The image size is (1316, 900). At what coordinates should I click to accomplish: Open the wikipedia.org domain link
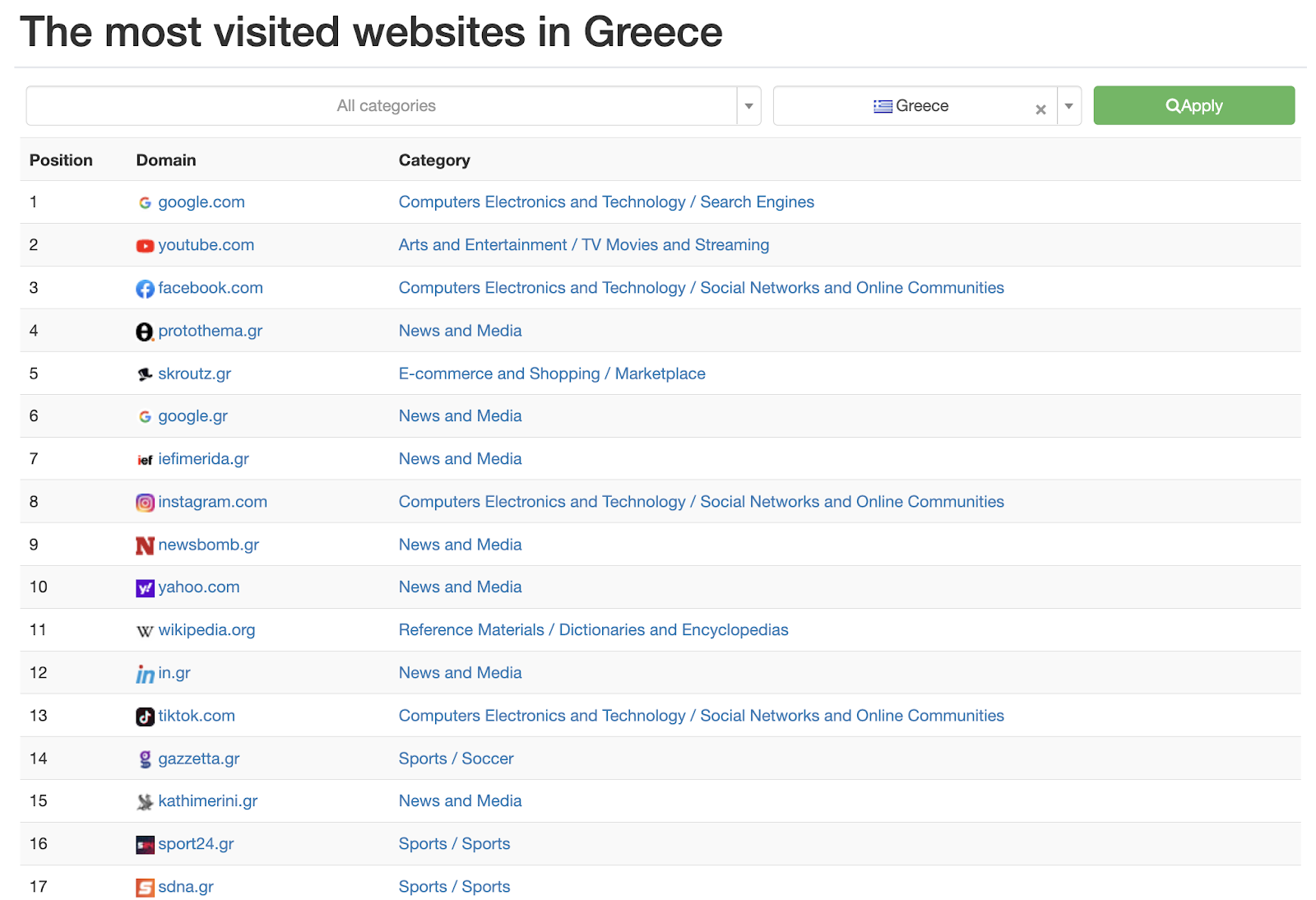(206, 630)
